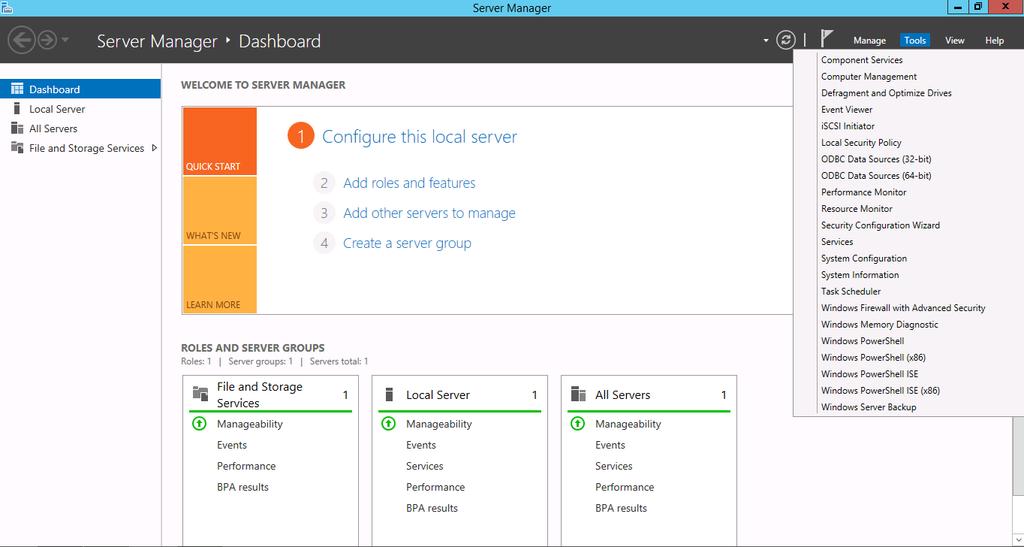Open Events in the Local Server tile
This screenshot has height=547, width=1024.
click(421, 445)
